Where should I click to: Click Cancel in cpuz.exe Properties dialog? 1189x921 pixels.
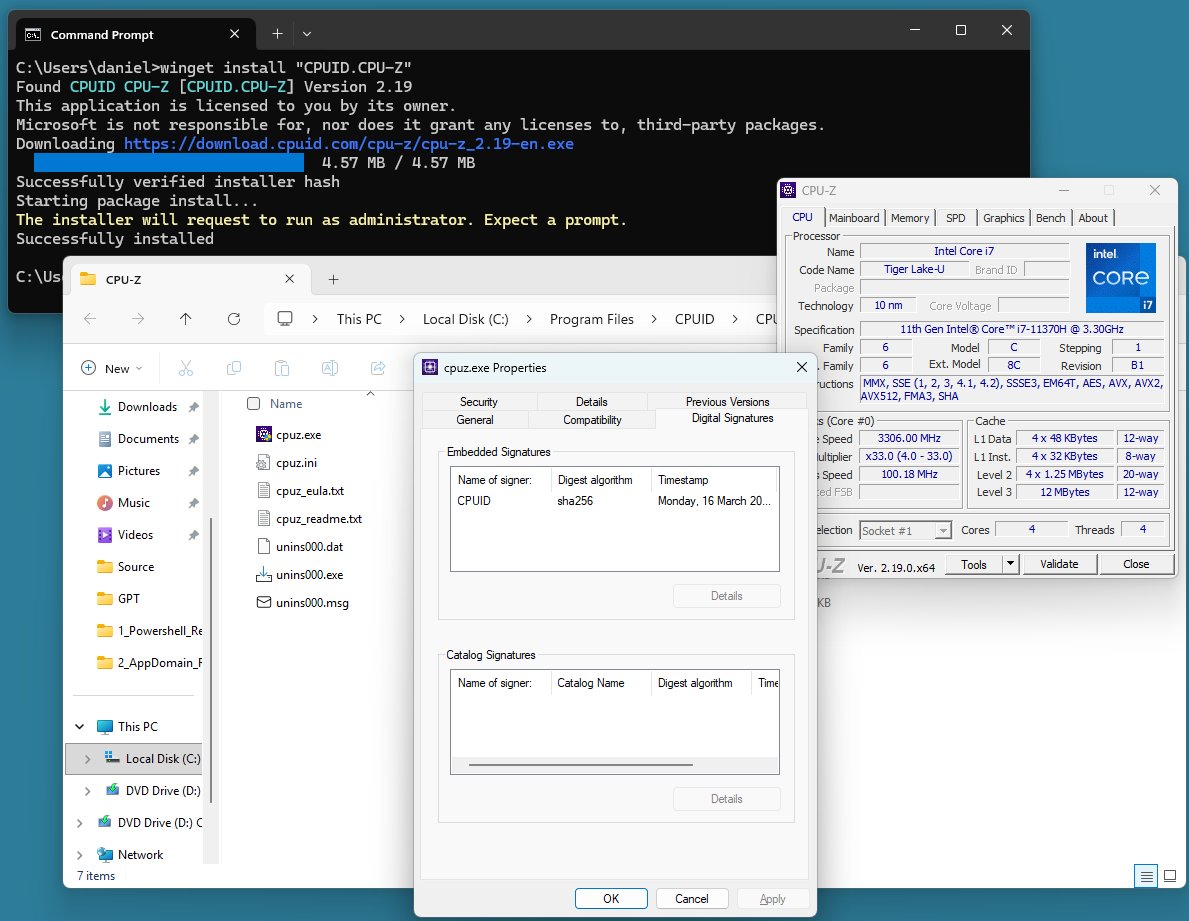(692, 898)
